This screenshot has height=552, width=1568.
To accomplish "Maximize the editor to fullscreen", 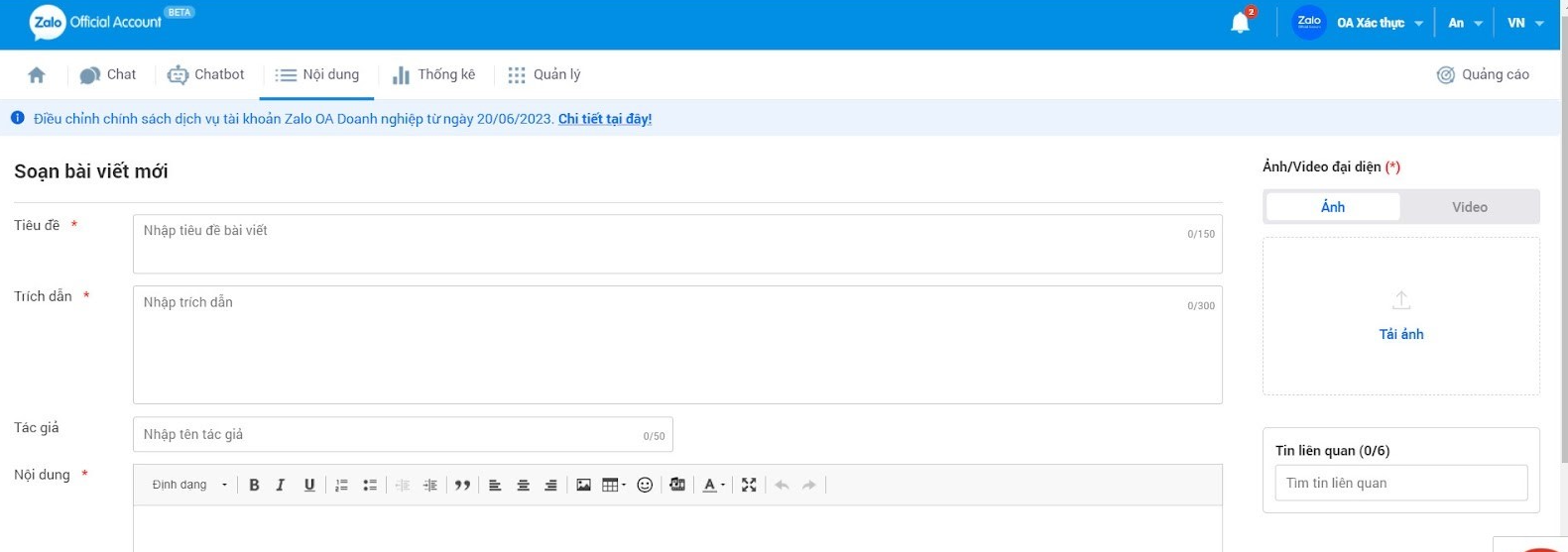I will [749, 485].
